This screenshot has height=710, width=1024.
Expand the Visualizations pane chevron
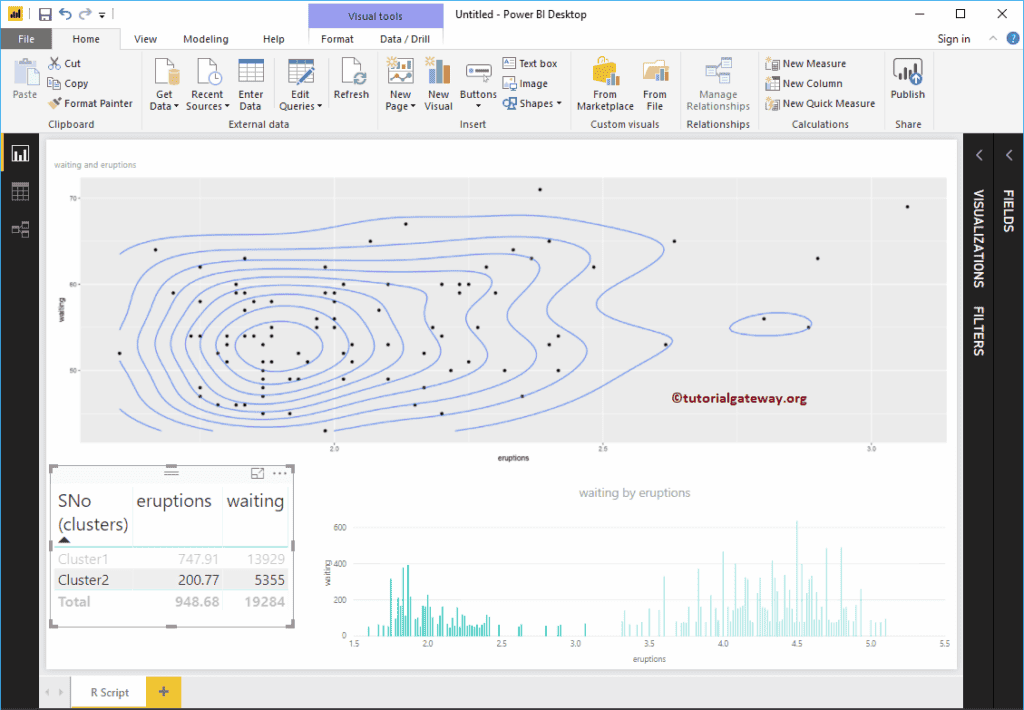(979, 155)
